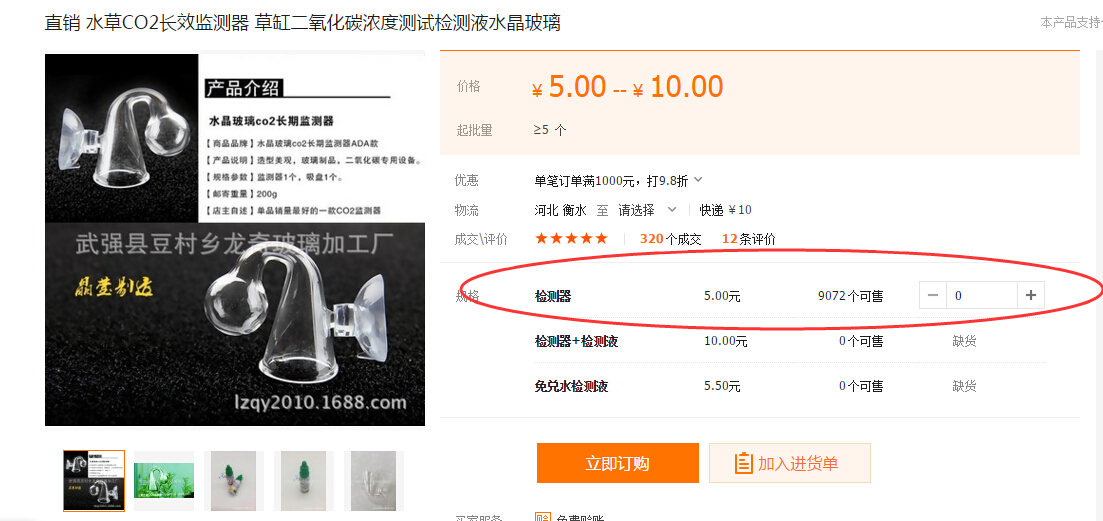
Task: Click the clipboard icon in 加入进货单 button
Action: pos(743,463)
